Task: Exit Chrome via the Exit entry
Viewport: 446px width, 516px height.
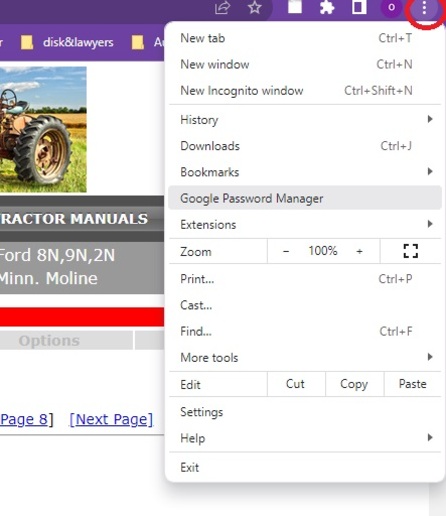Action: [305, 467]
